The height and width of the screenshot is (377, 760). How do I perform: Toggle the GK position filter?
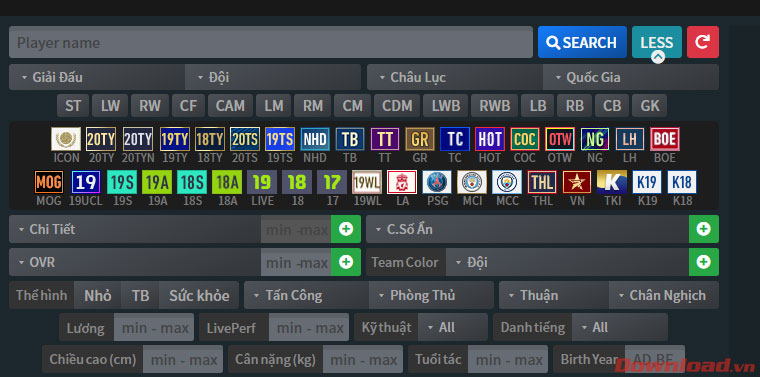[650, 106]
